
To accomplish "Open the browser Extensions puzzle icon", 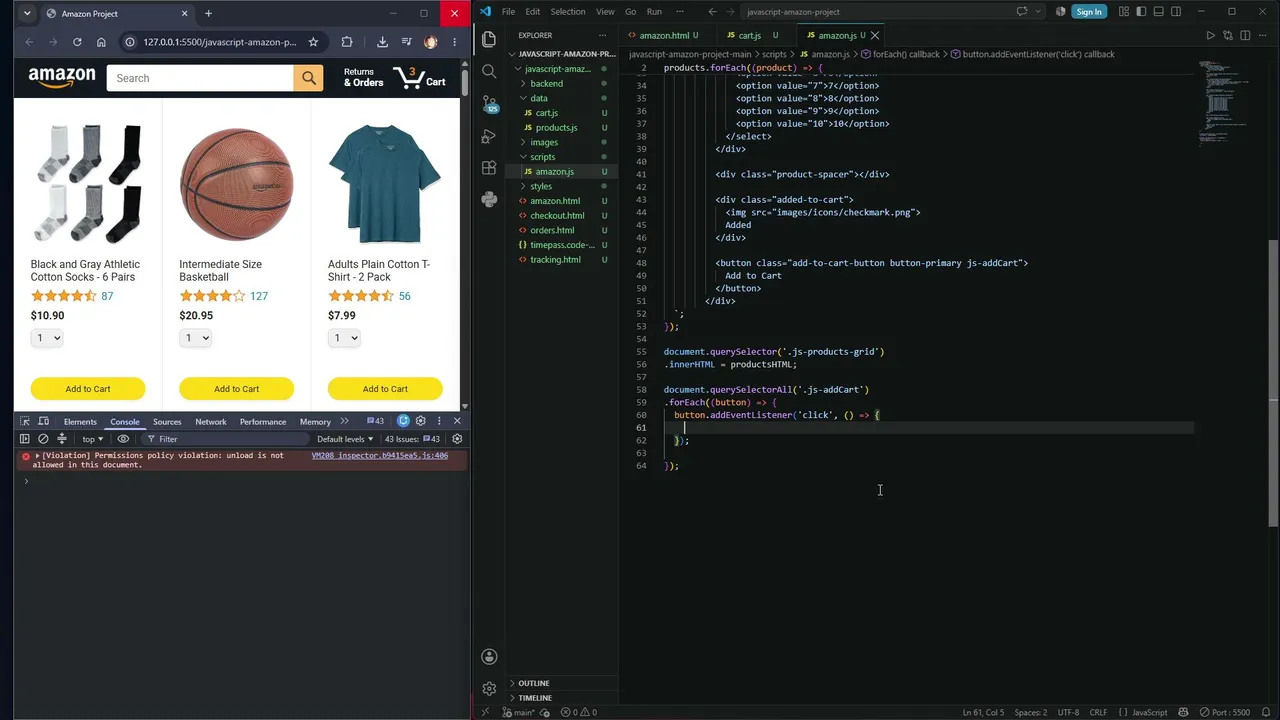I will [x=347, y=42].
